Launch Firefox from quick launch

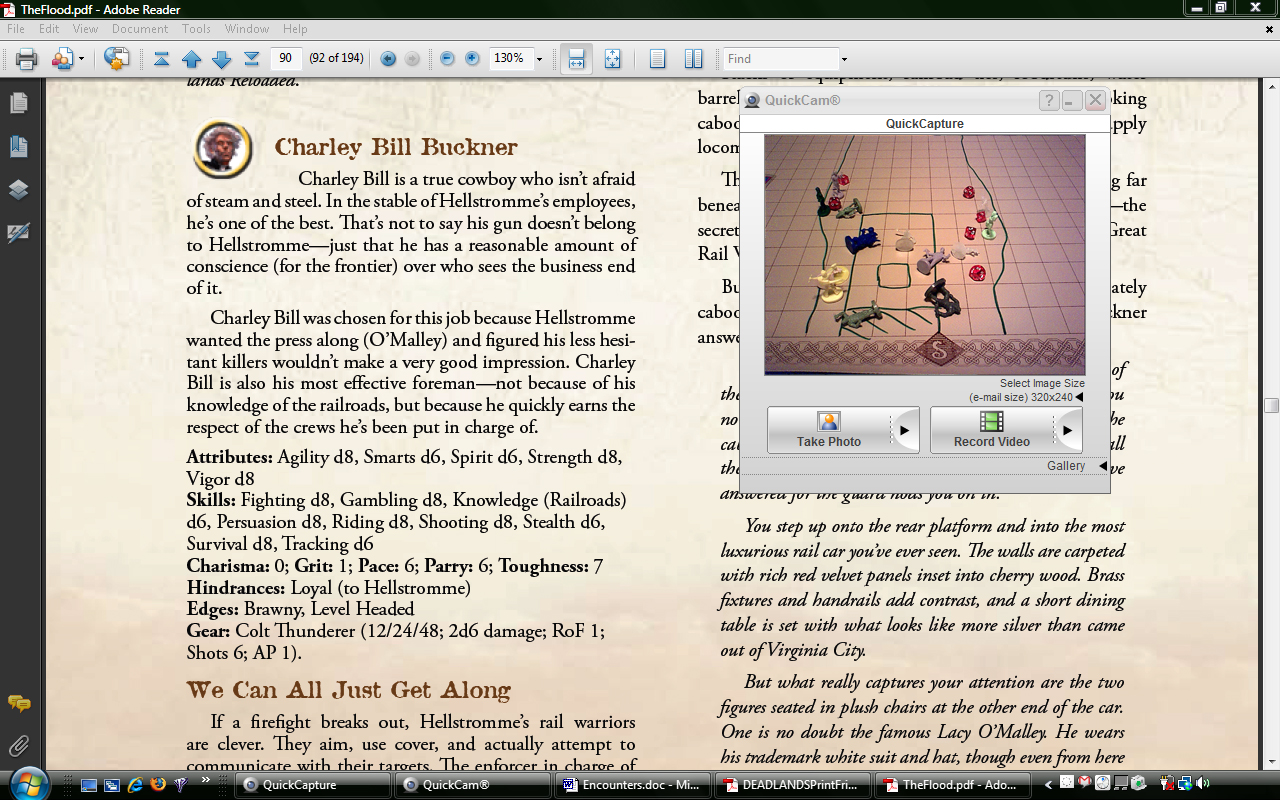[x=158, y=786]
